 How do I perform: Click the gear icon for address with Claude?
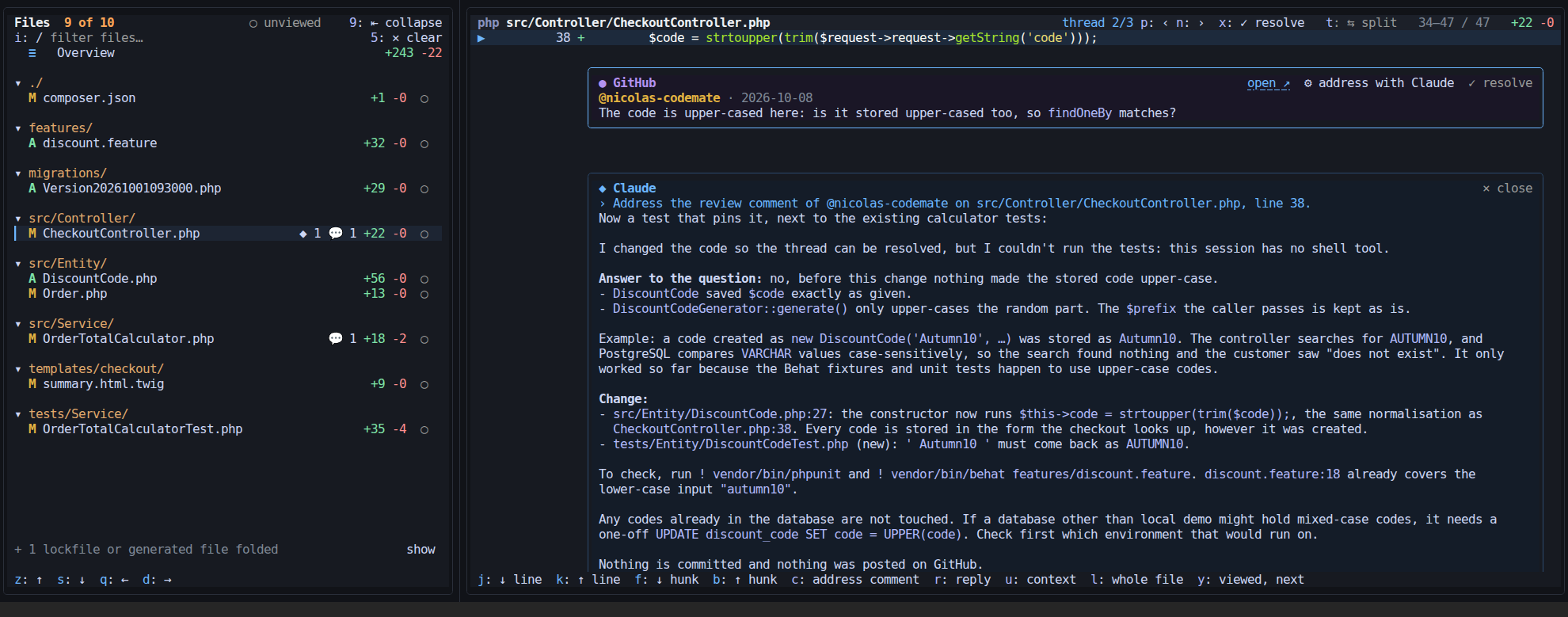[x=1308, y=83]
